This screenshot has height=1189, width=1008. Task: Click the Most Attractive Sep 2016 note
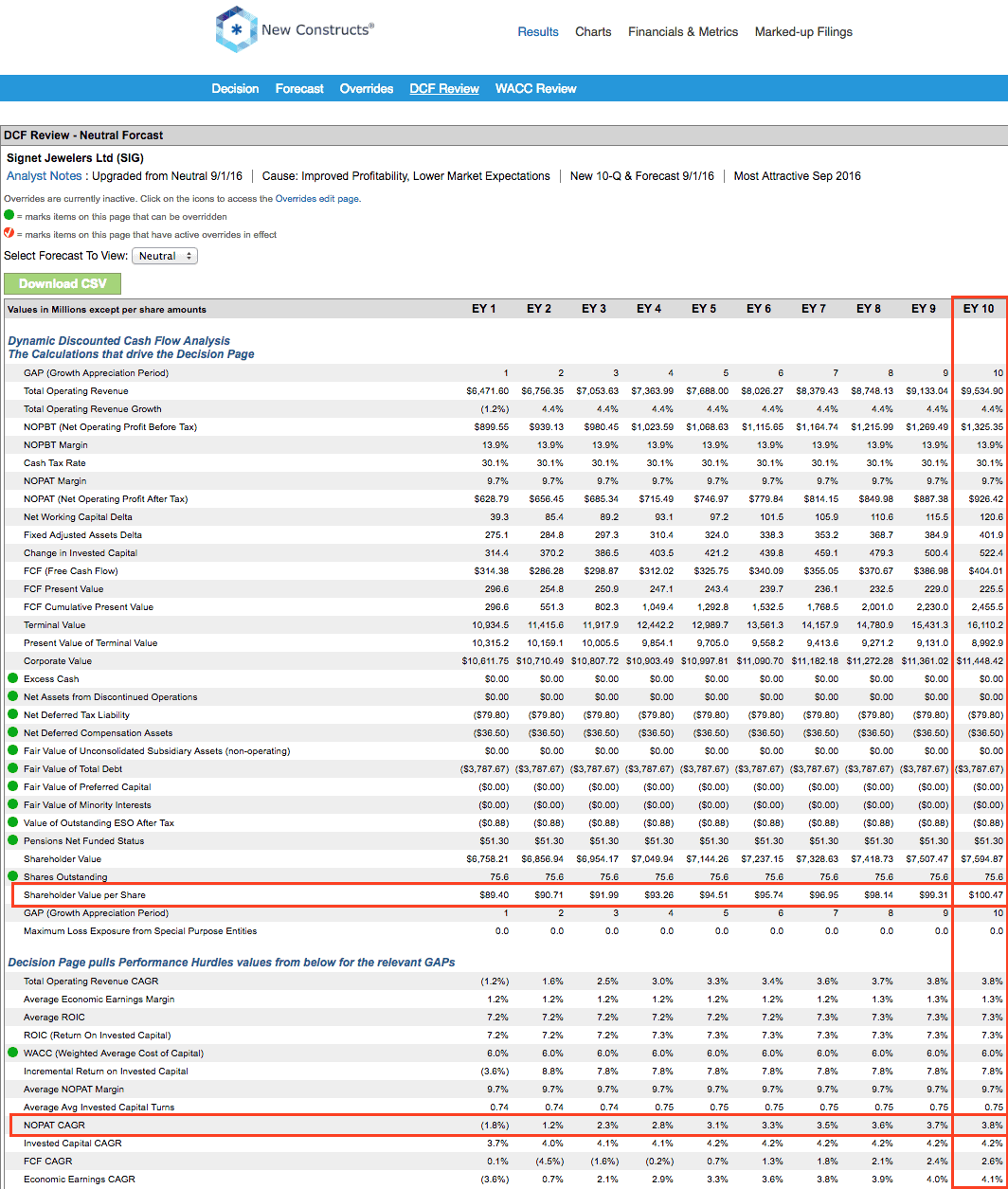[x=798, y=176]
